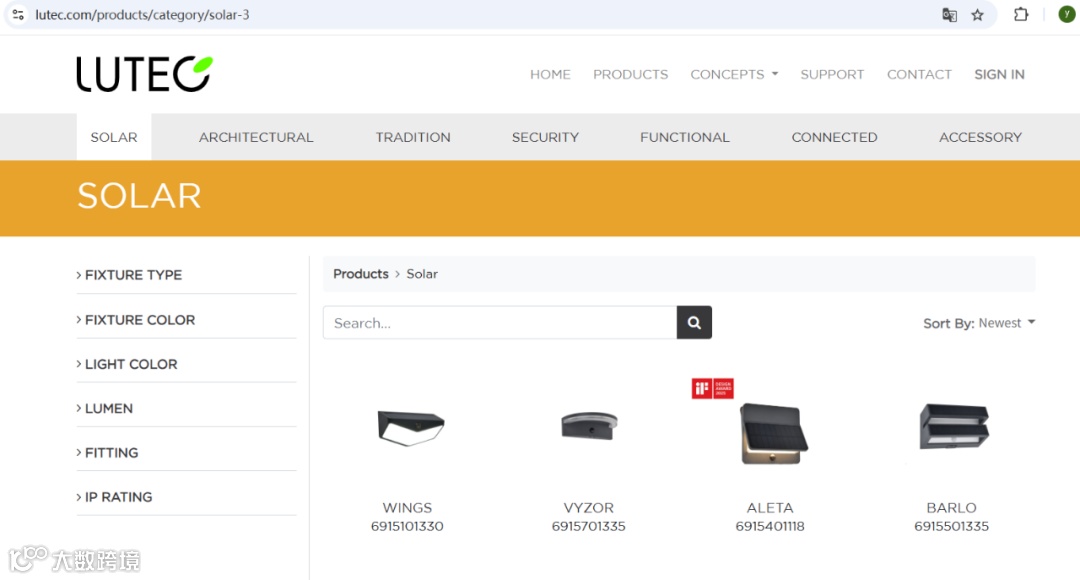1080x580 pixels.
Task: Click the WINGS product image
Action: (x=411, y=426)
